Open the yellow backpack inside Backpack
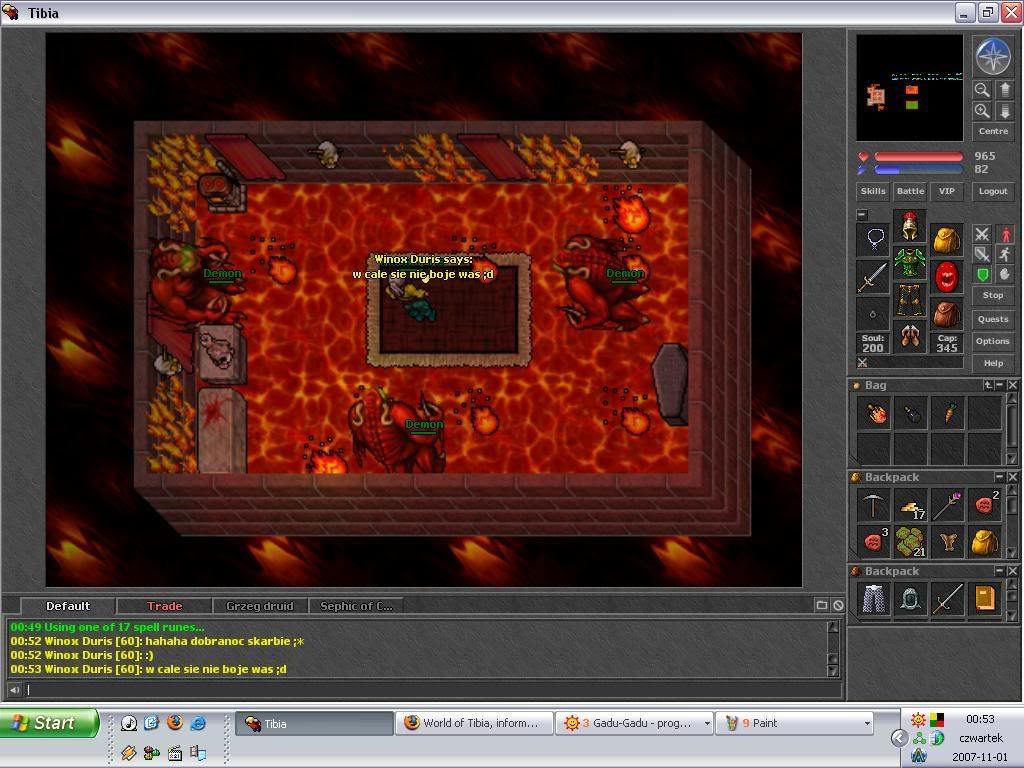The image size is (1024, 768). [x=985, y=541]
